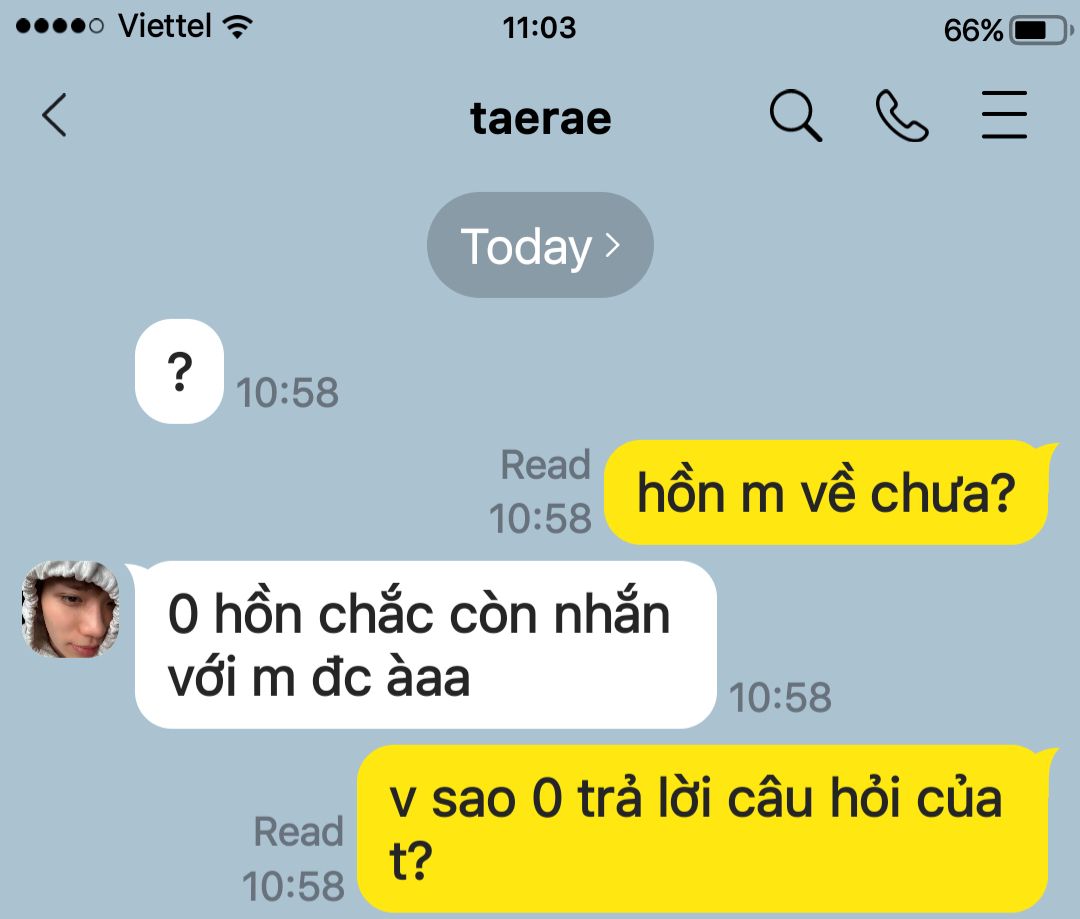Tap the 66% battery percentage text
1080x919 pixels.
[973, 31]
